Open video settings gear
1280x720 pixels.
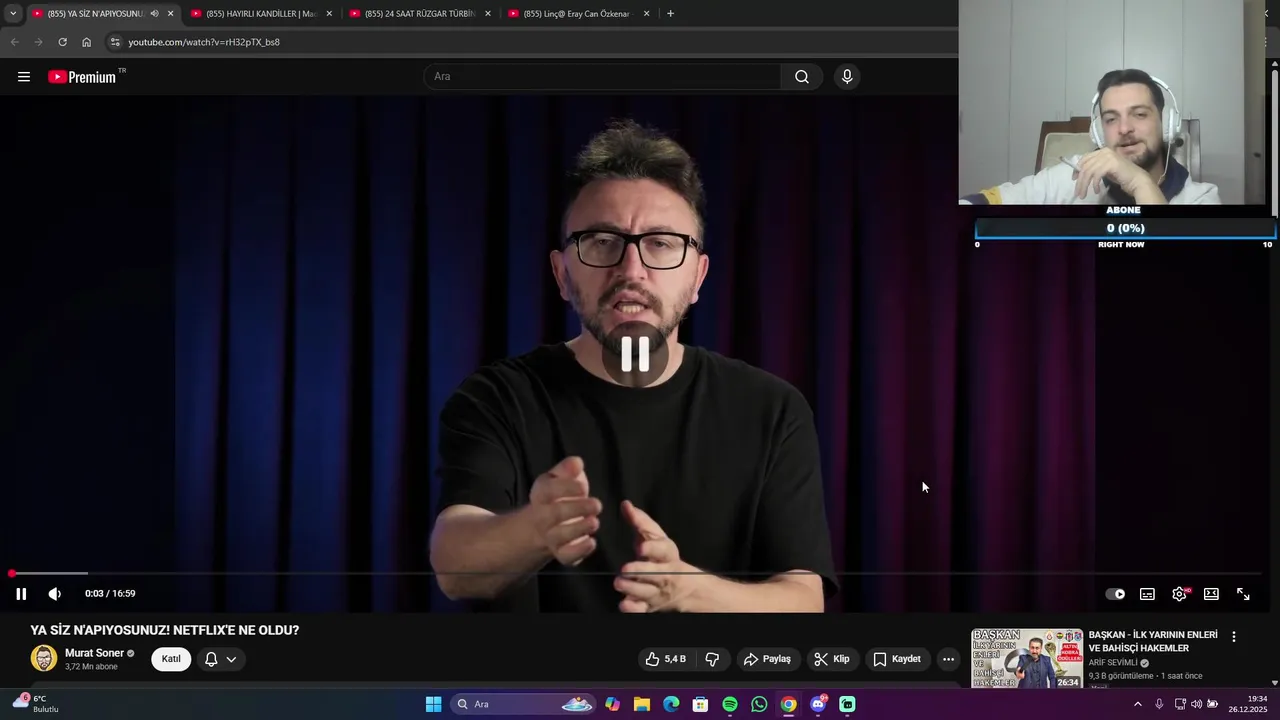[1180, 594]
